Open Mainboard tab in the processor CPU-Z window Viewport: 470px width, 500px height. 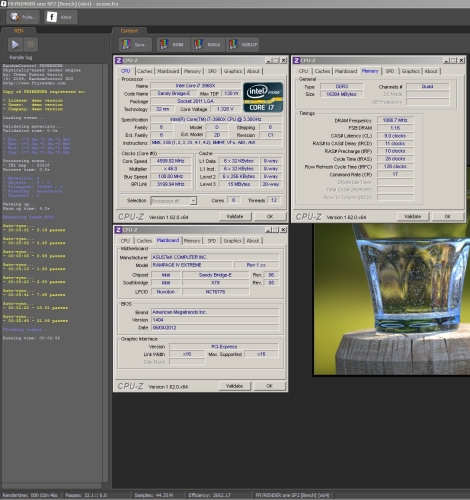pos(168,71)
